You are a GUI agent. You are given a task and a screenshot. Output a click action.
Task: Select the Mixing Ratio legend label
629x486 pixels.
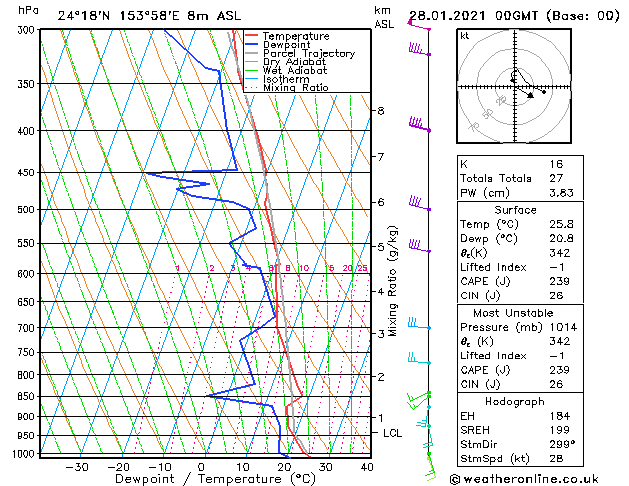pos(296,87)
